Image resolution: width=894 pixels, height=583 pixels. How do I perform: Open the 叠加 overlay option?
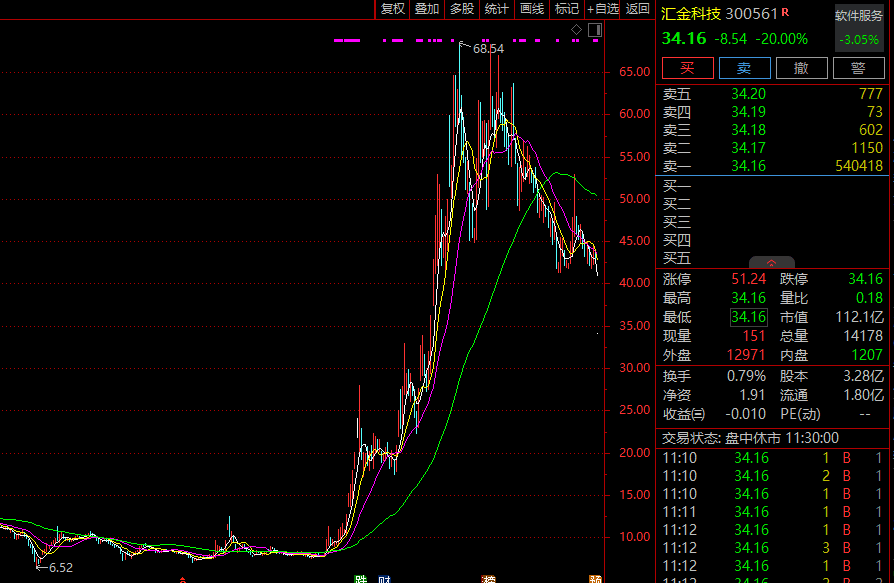pos(427,9)
